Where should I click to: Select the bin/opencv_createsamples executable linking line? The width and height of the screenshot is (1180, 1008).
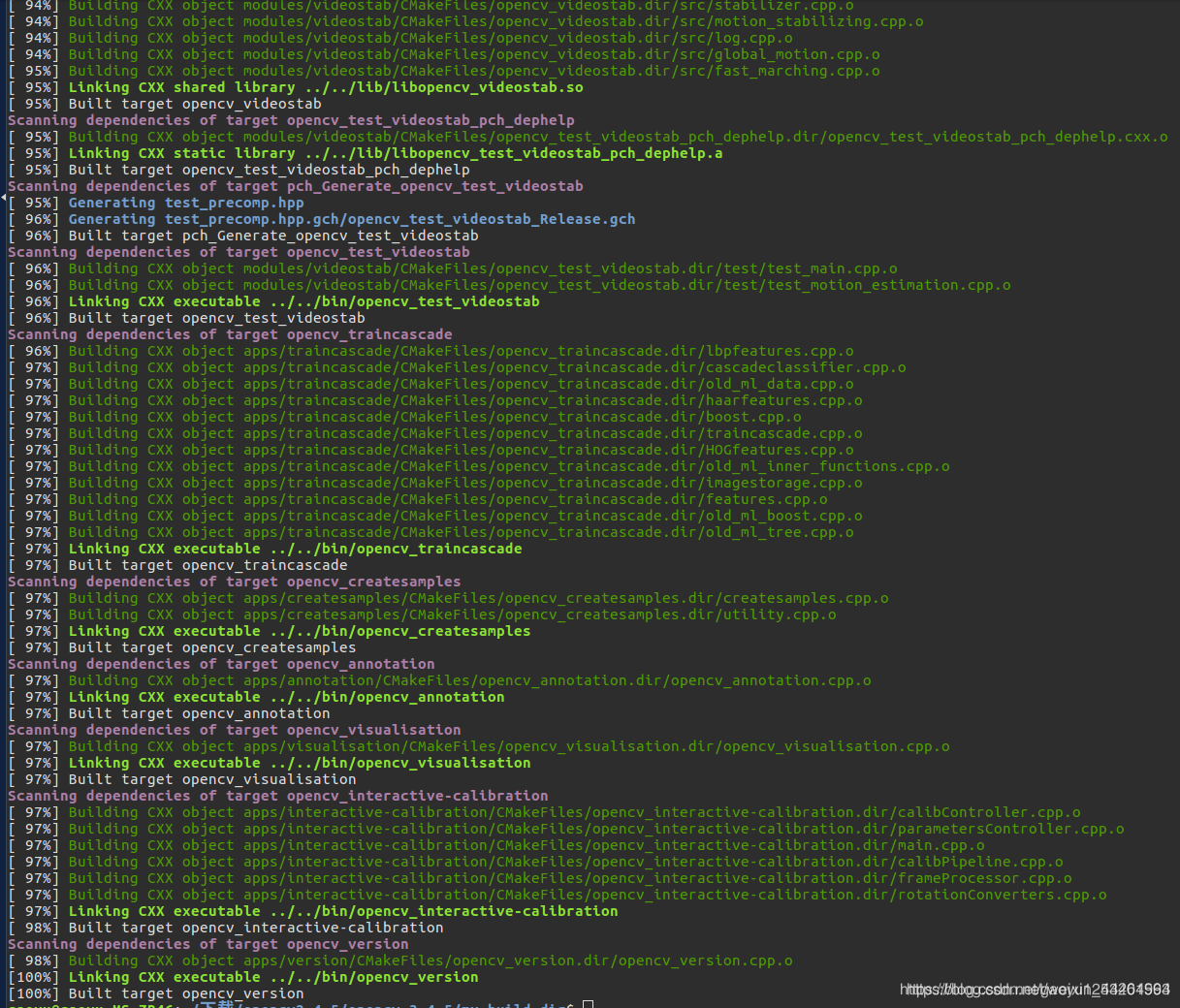click(270, 631)
